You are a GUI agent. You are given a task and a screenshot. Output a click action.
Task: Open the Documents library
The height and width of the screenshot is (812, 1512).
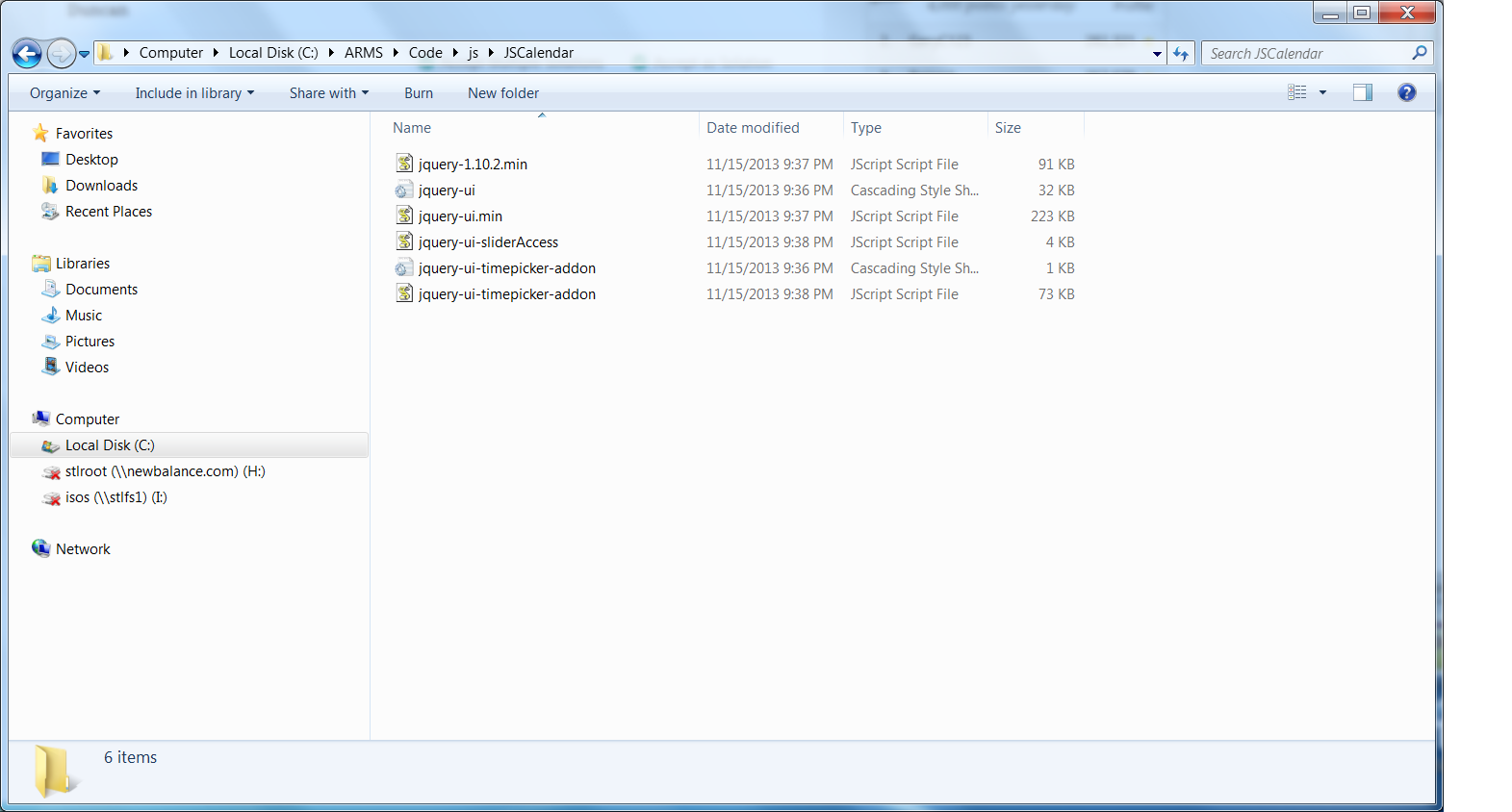(x=101, y=290)
